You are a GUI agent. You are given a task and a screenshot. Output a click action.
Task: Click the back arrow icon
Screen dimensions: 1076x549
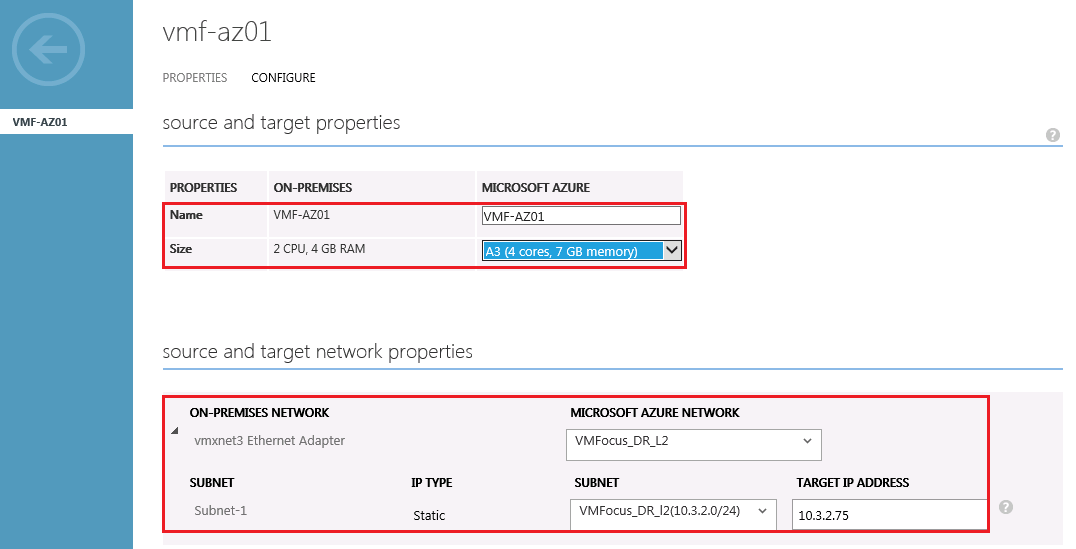(x=49, y=48)
